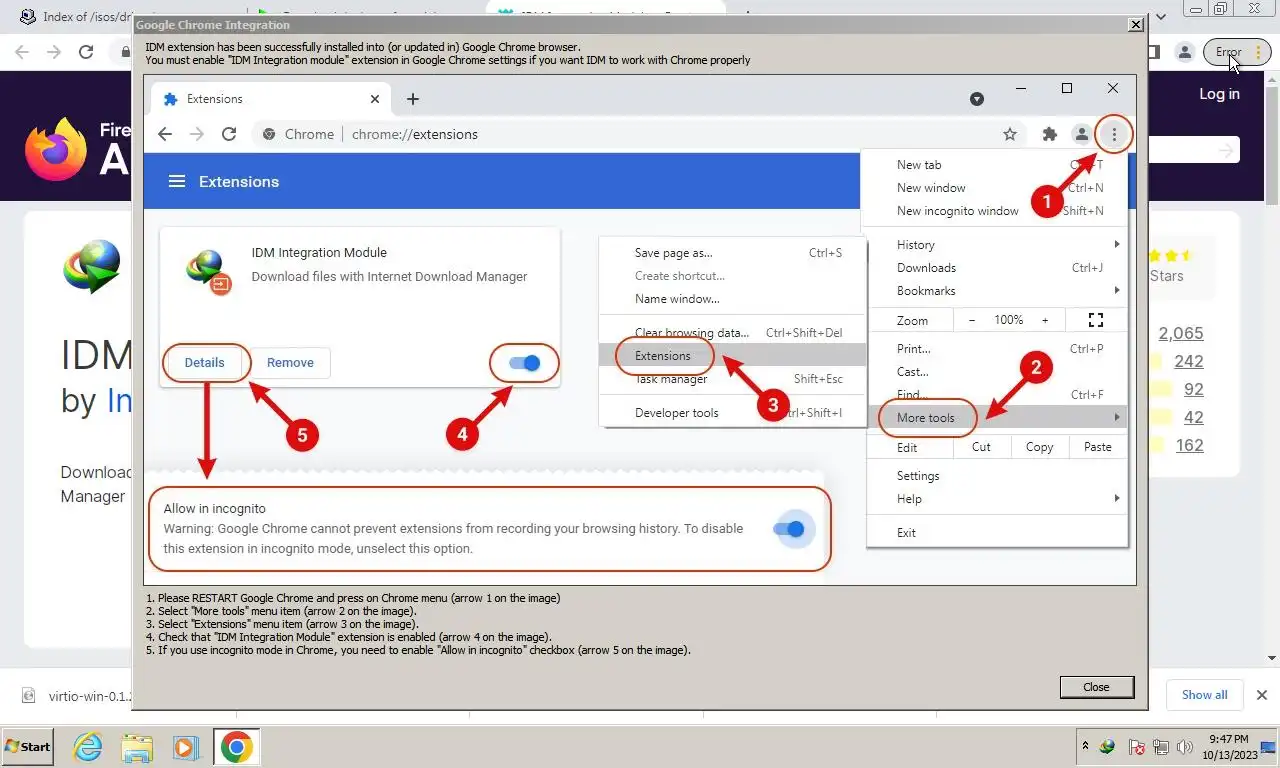Open the Action Center flag icon
The height and width of the screenshot is (768, 1280).
1137,747
